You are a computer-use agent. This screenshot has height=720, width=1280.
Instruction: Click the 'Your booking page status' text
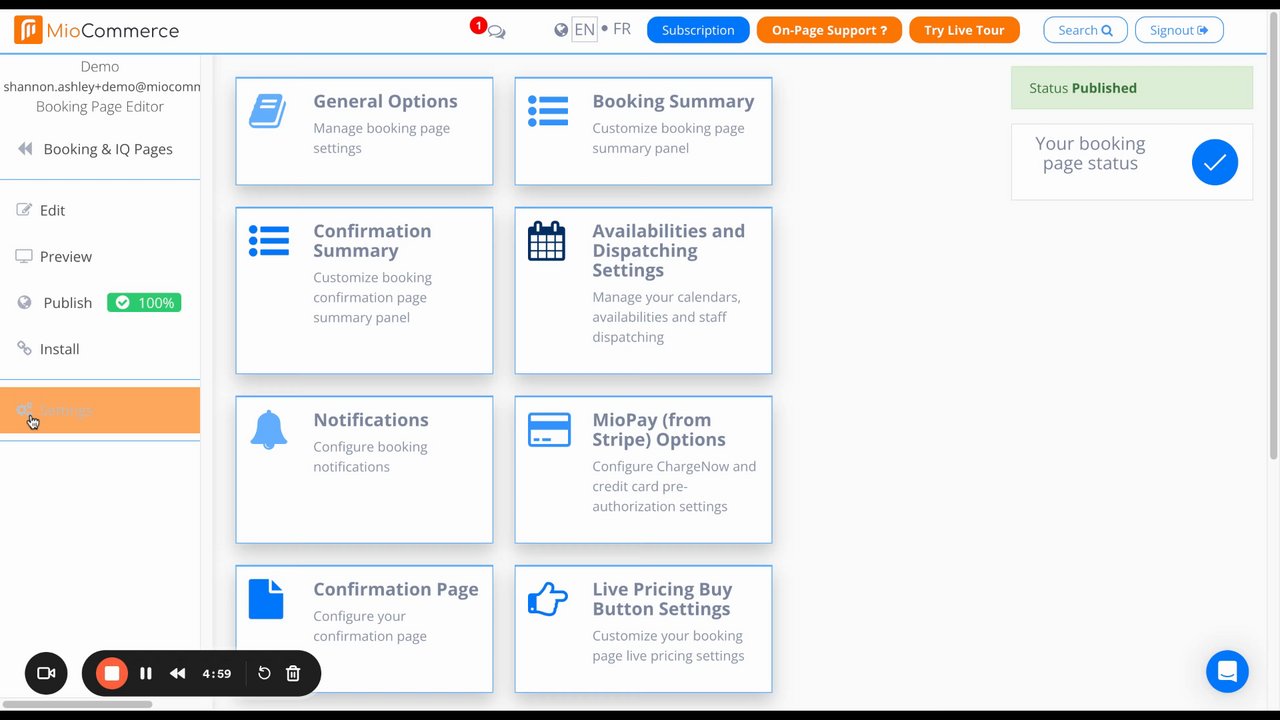click(x=1090, y=154)
